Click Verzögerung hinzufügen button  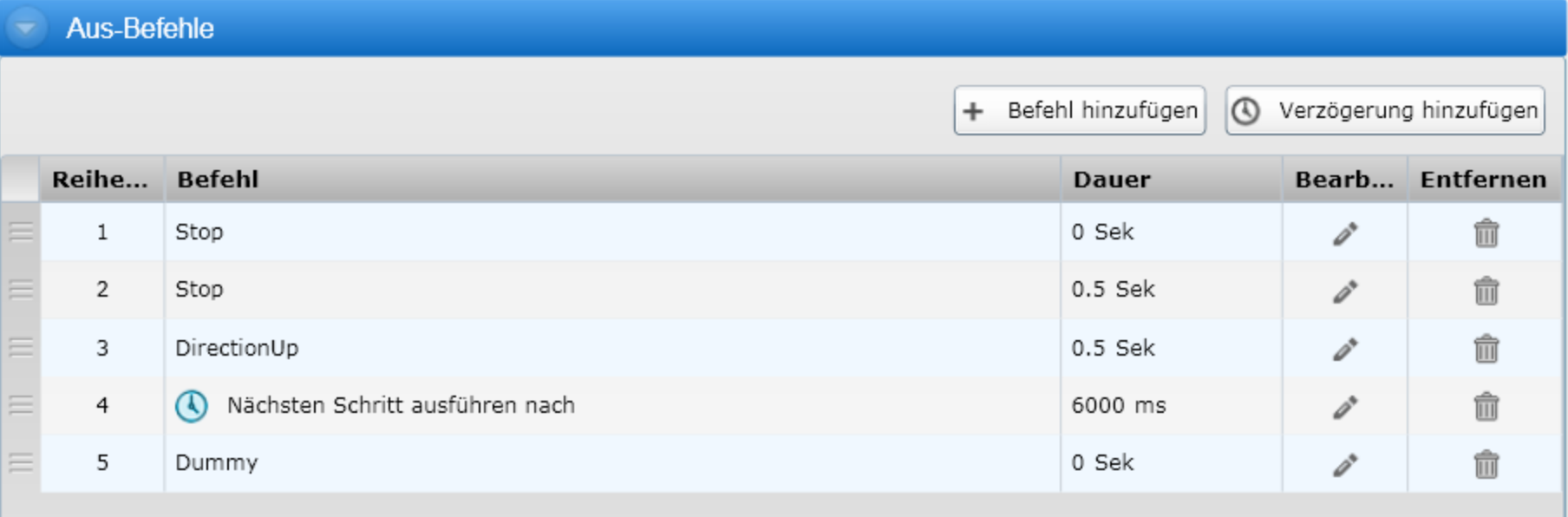[1385, 110]
